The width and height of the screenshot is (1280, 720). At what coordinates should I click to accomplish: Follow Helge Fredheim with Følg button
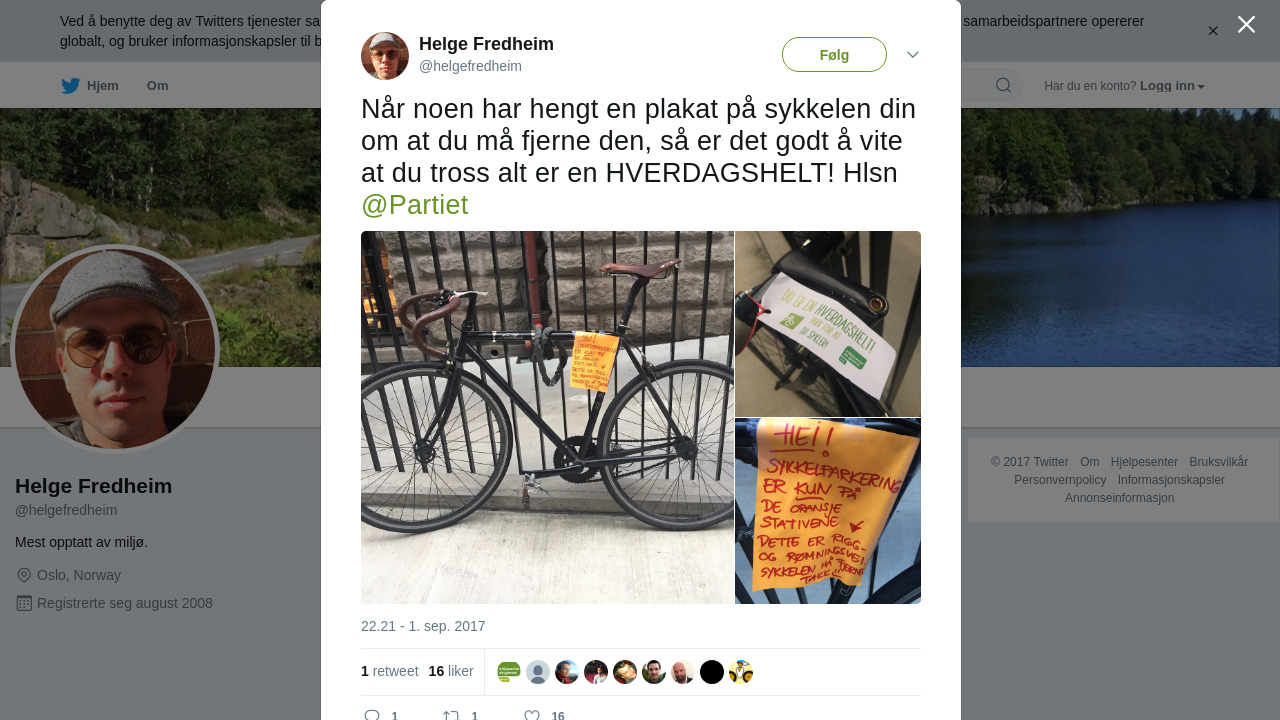click(834, 55)
